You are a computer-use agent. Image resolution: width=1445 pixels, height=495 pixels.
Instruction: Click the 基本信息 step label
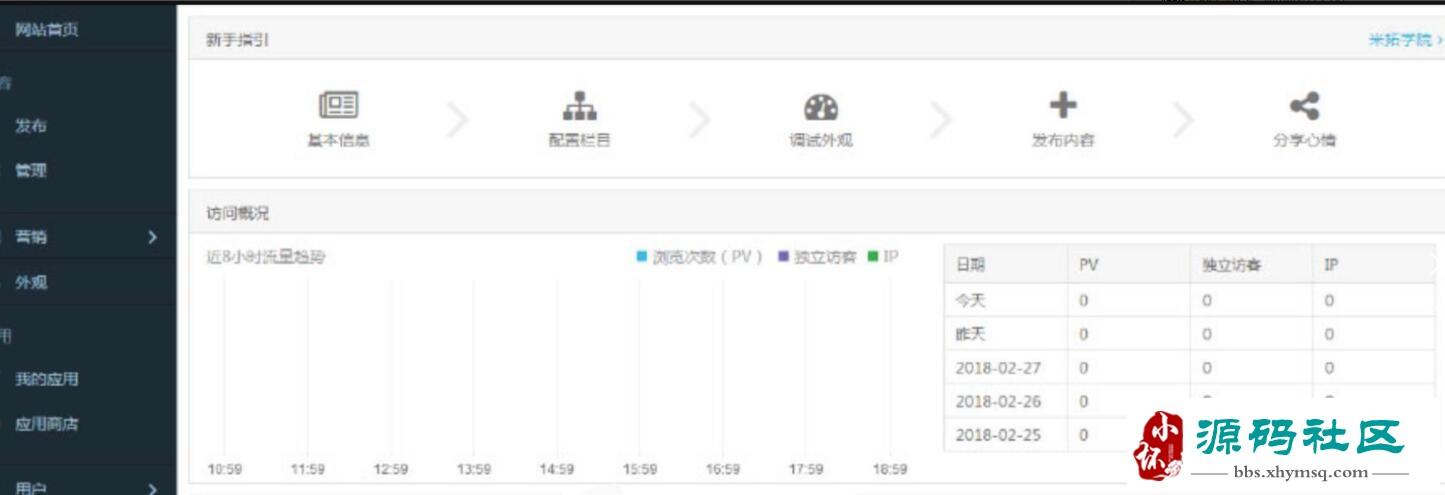point(338,140)
